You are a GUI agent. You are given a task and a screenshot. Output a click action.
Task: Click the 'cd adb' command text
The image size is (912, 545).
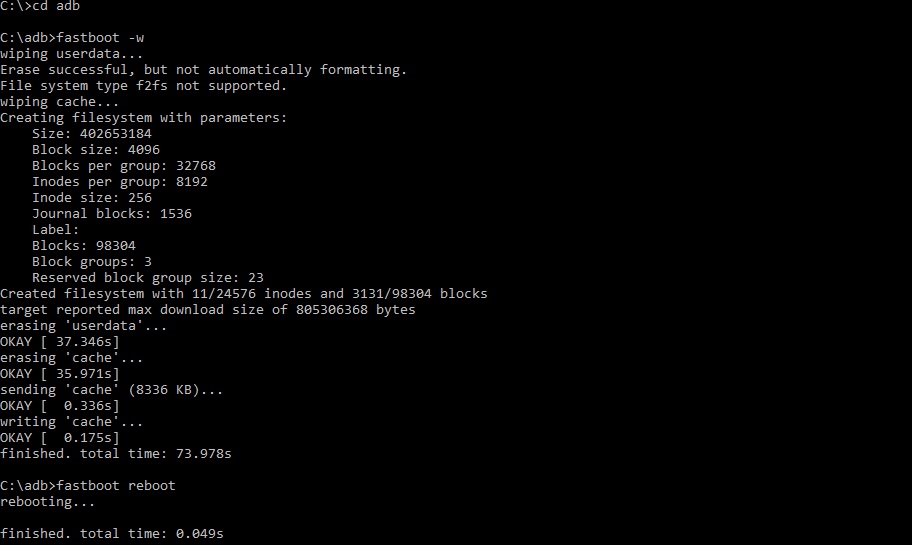56,6
